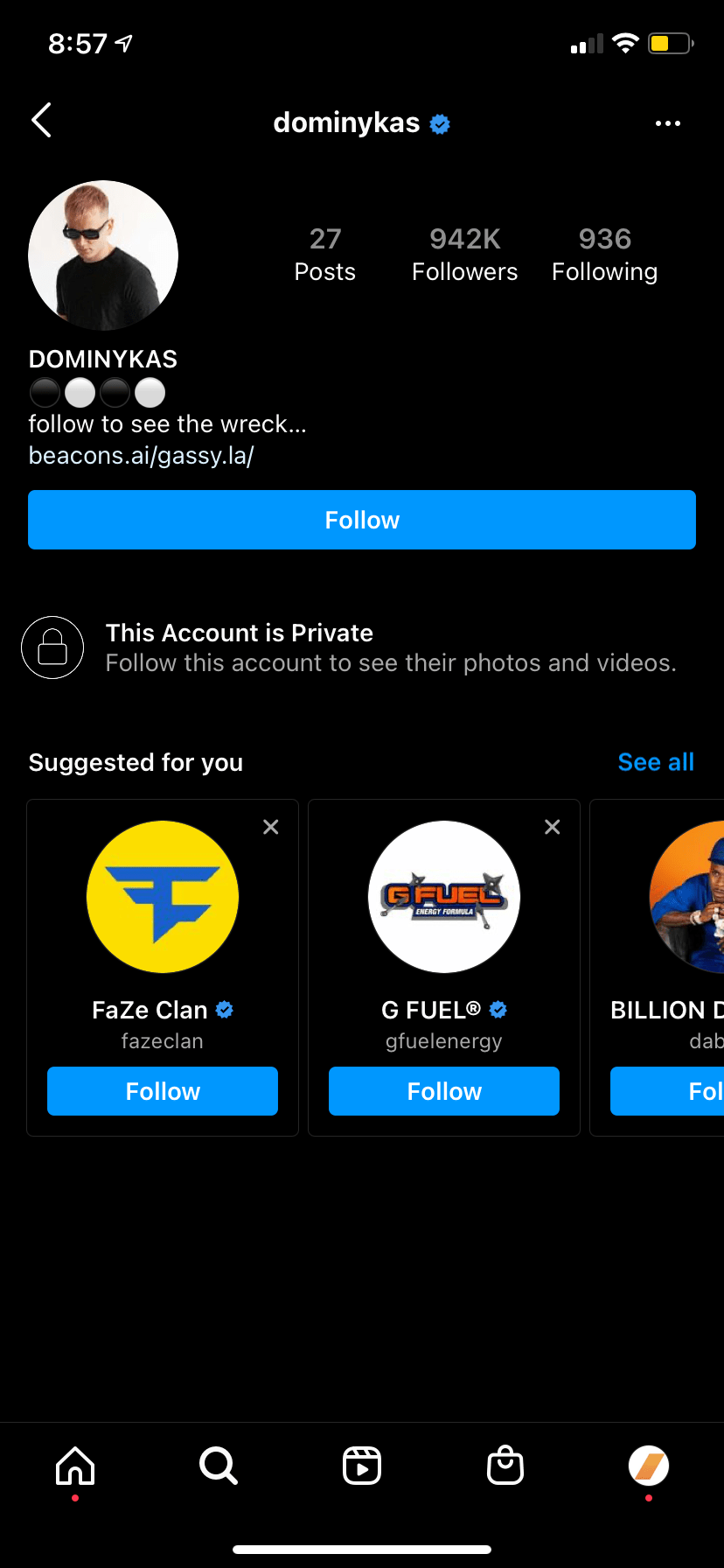Go to the Home feed tab

pos(75,1466)
